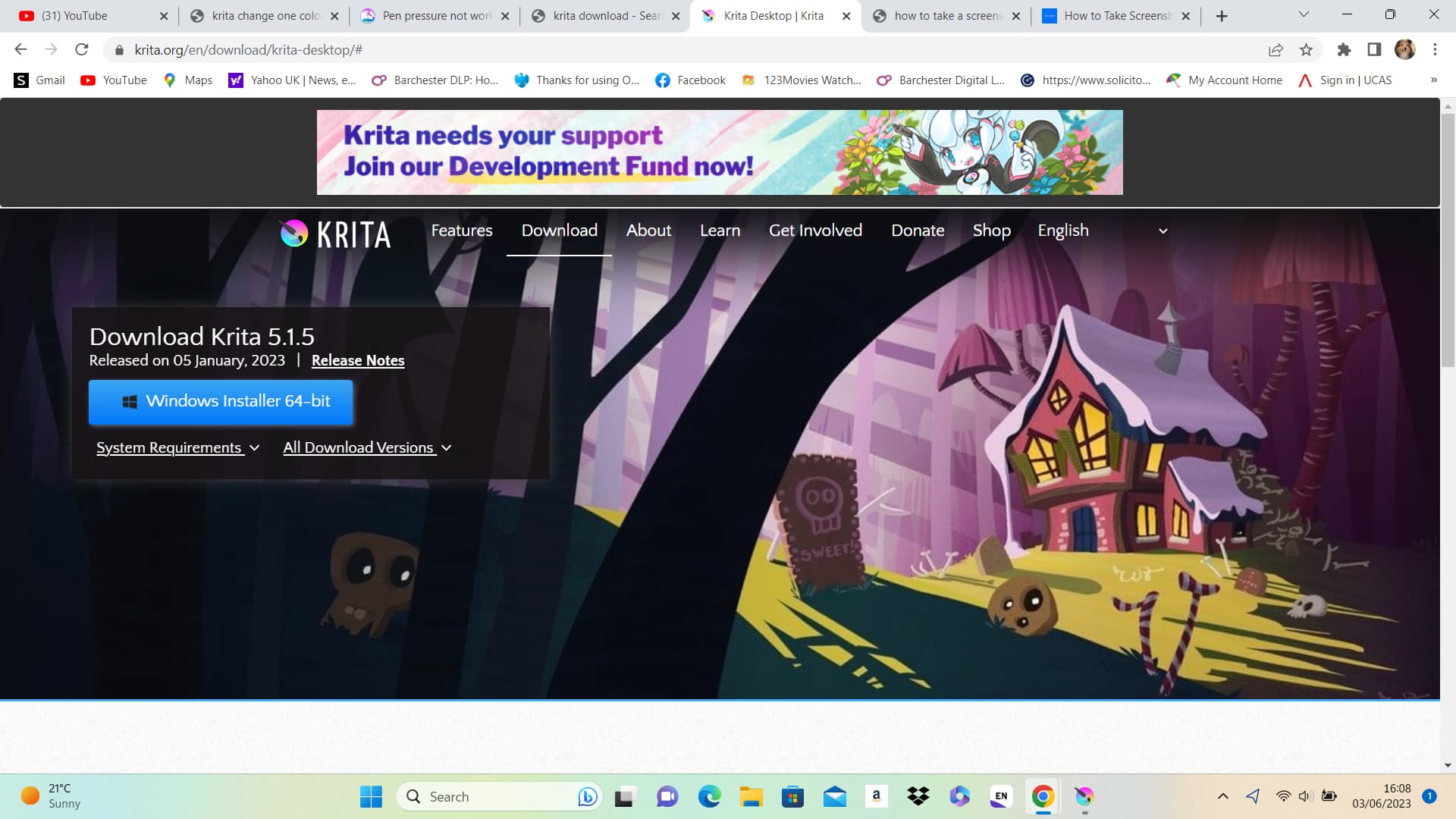Open the Dropbox icon in the taskbar
This screenshot has height=819, width=1456.
[x=918, y=796]
